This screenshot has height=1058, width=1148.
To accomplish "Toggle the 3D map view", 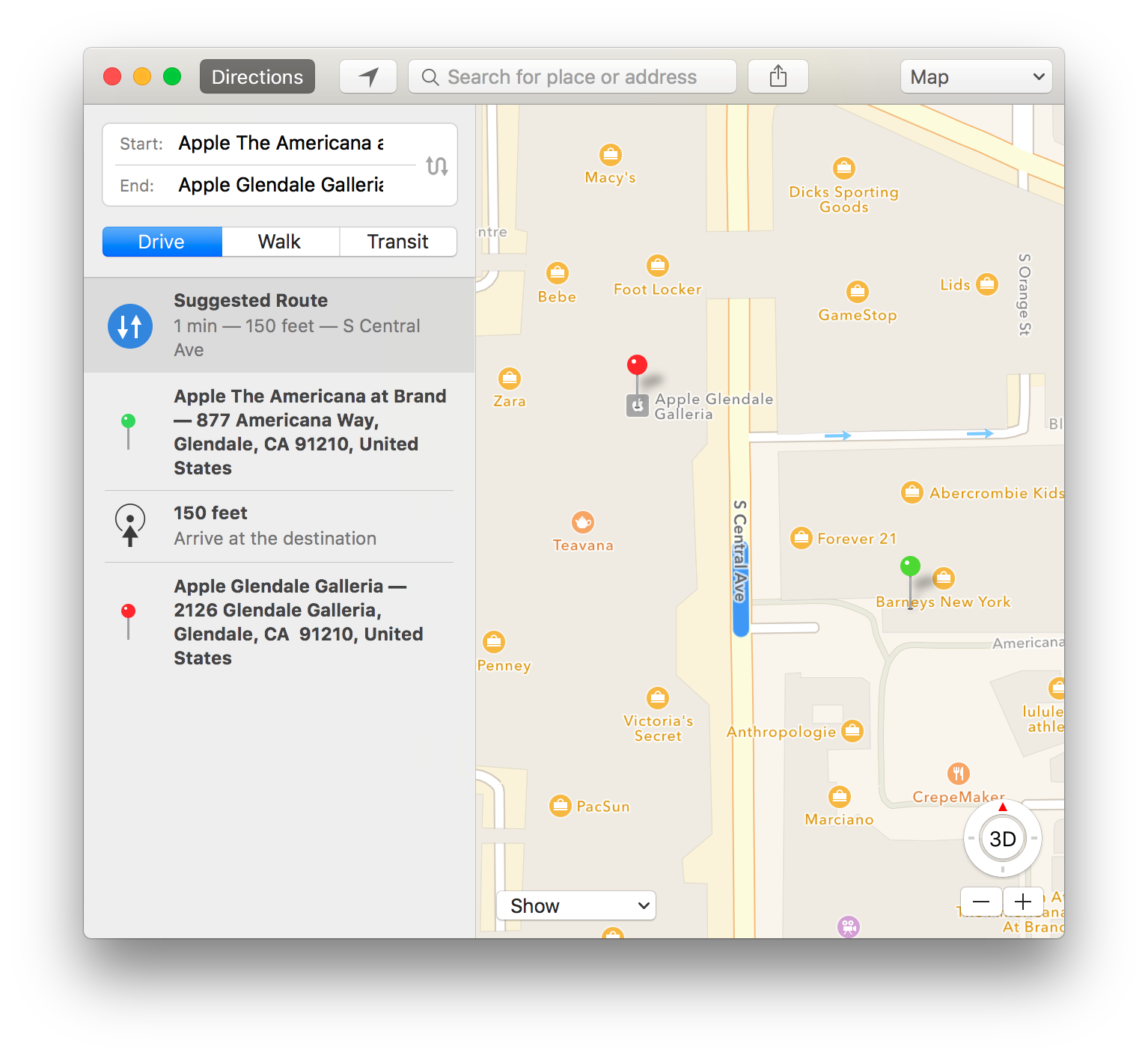I will 1003,839.
